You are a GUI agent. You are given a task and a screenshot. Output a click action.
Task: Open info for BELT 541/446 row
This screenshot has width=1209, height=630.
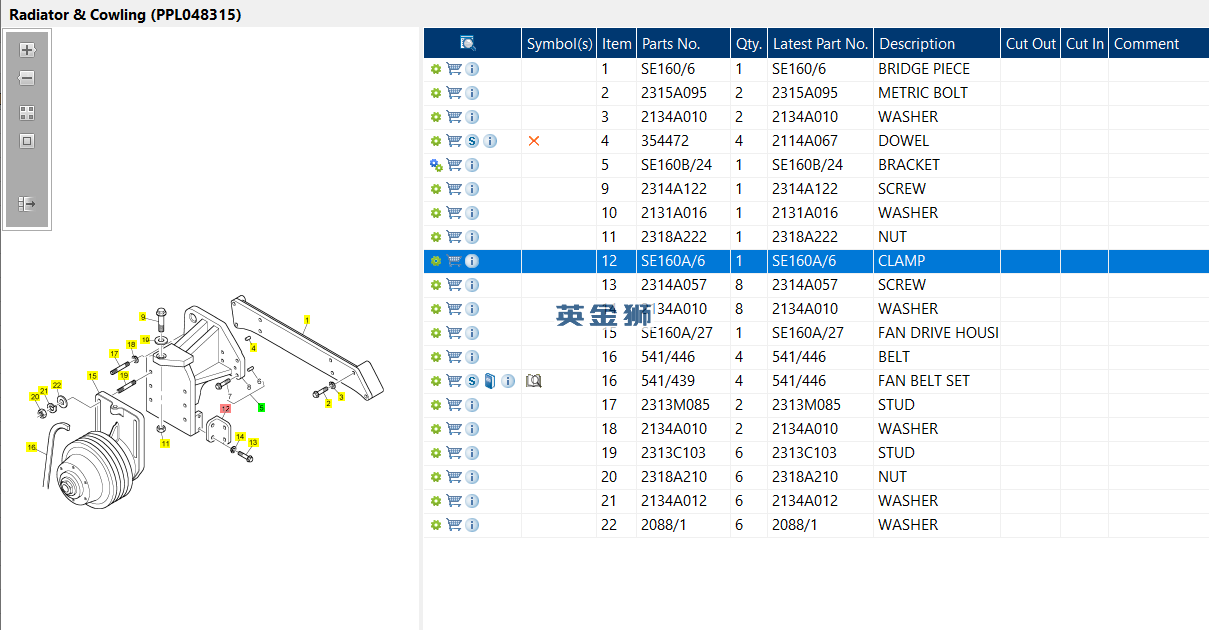[x=472, y=357]
